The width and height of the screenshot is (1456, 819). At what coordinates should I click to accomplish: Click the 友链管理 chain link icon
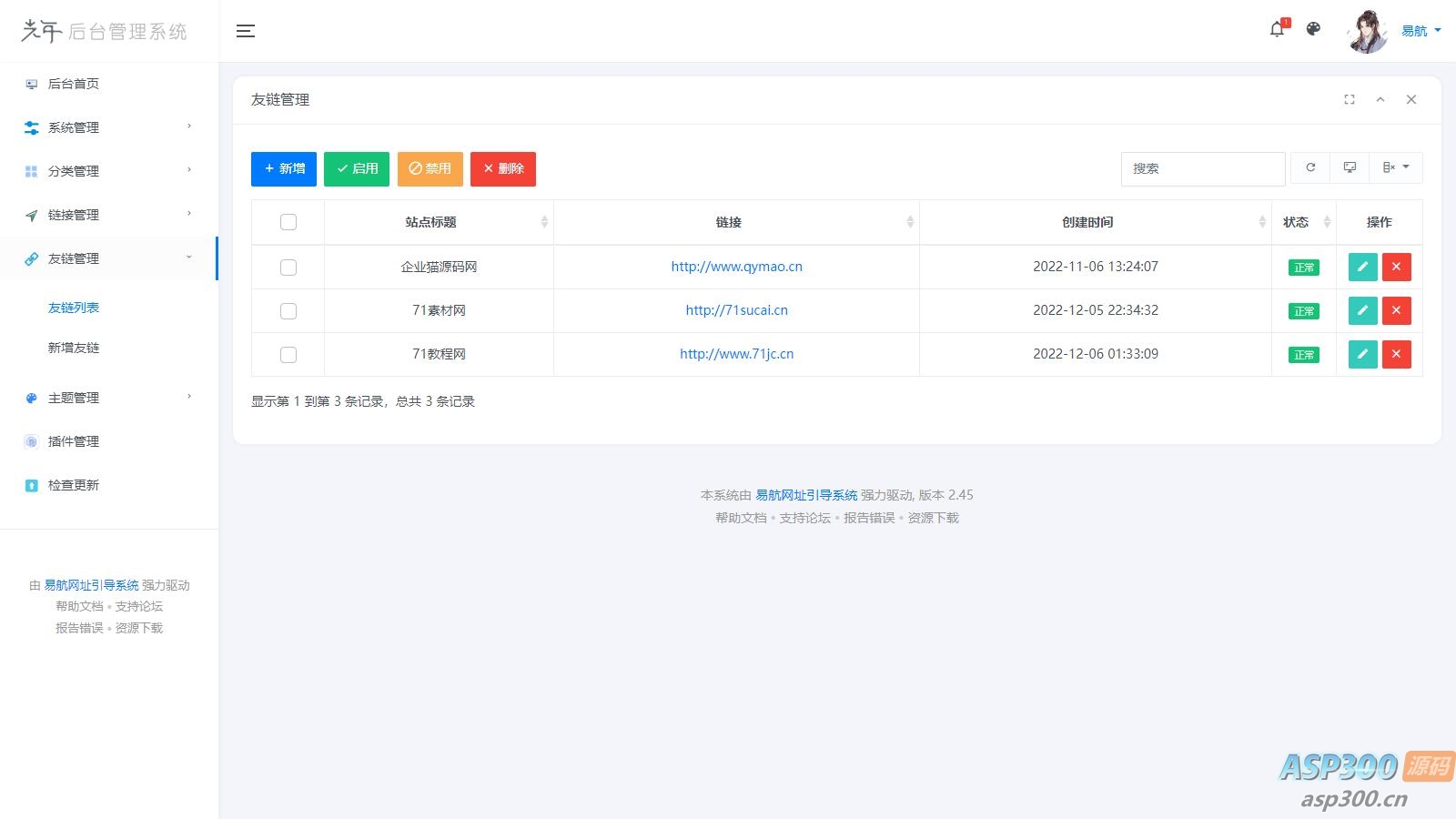[x=31, y=258]
